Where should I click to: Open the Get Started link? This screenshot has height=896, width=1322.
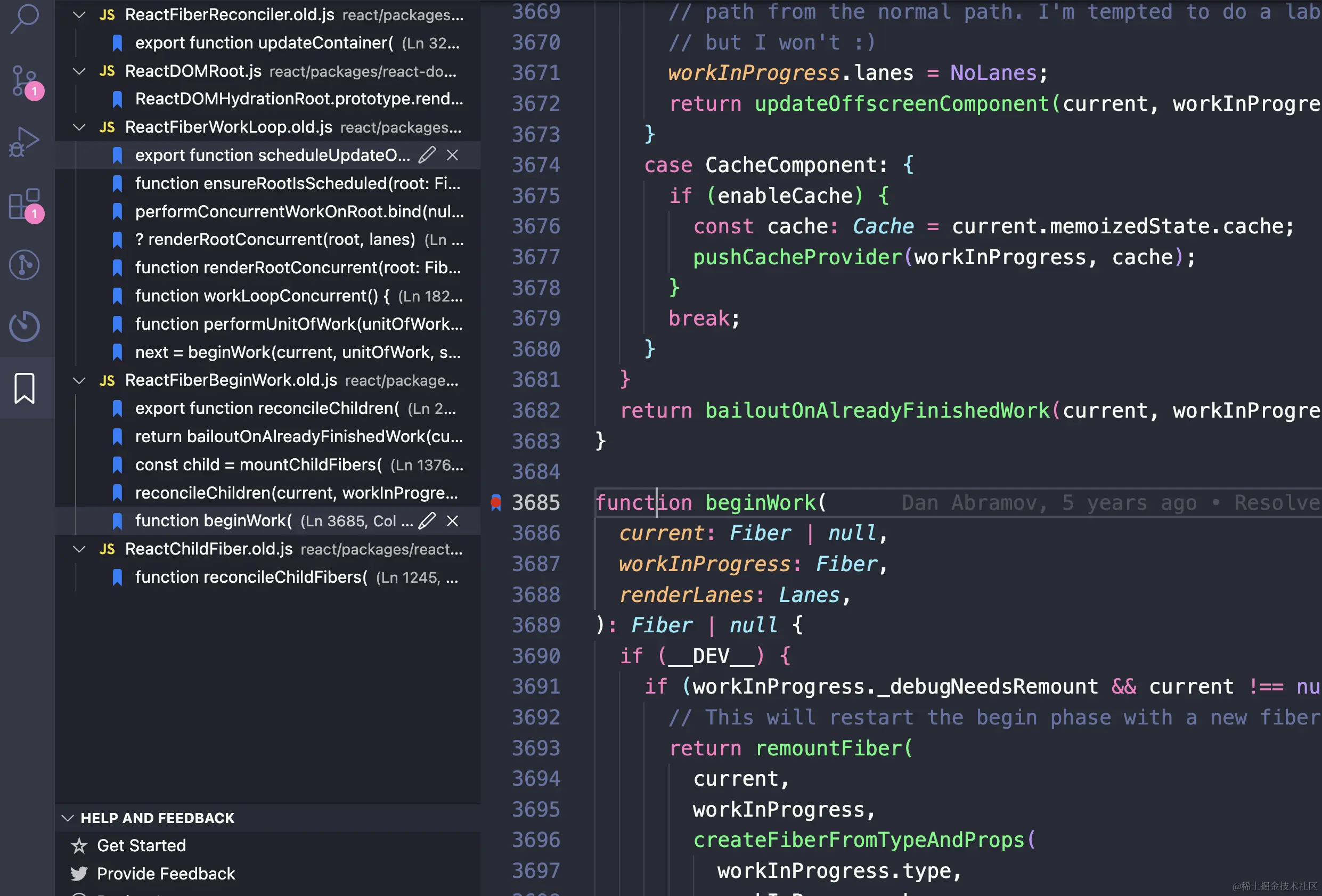[x=141, y=846]
